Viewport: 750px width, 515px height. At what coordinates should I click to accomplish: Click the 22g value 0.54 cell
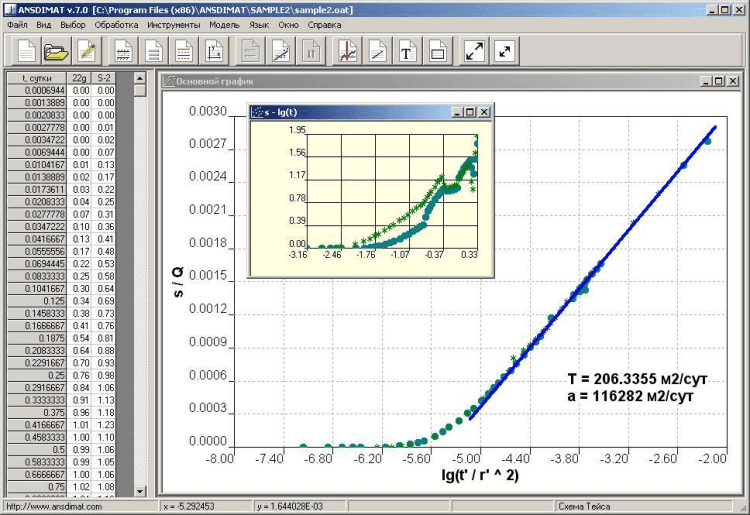click(79, 338)
